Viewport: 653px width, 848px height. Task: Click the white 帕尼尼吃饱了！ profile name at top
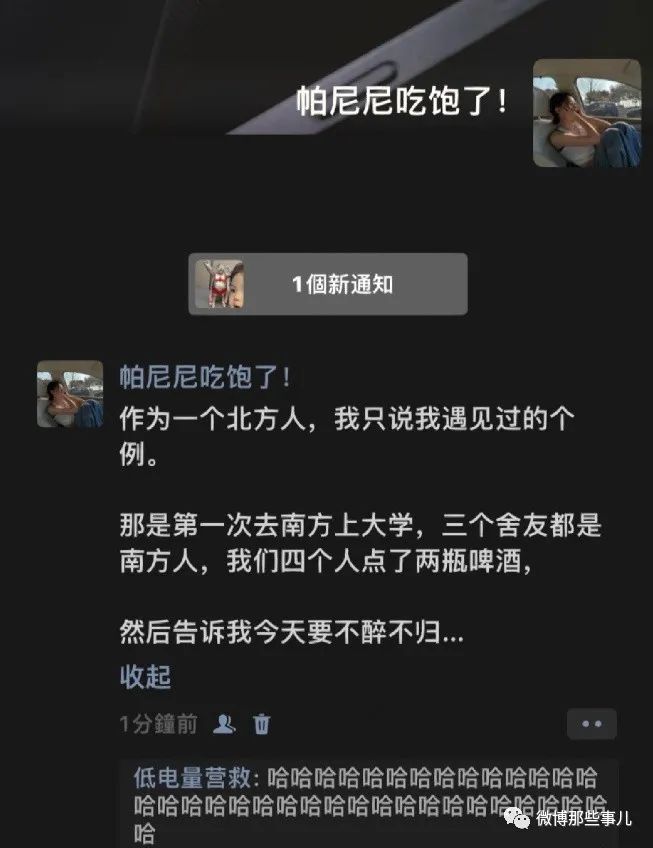[402, 101]
